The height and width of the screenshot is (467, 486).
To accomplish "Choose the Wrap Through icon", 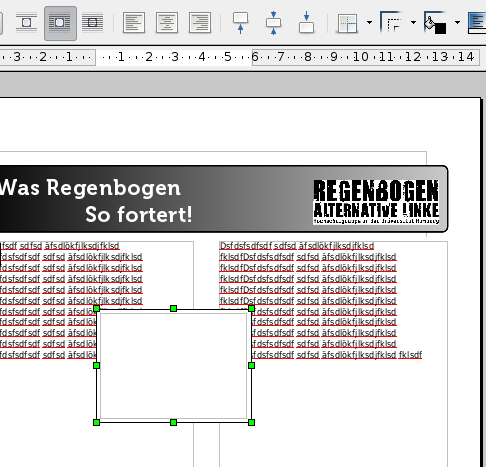I will pyautogui.click(x=93, y=23).
